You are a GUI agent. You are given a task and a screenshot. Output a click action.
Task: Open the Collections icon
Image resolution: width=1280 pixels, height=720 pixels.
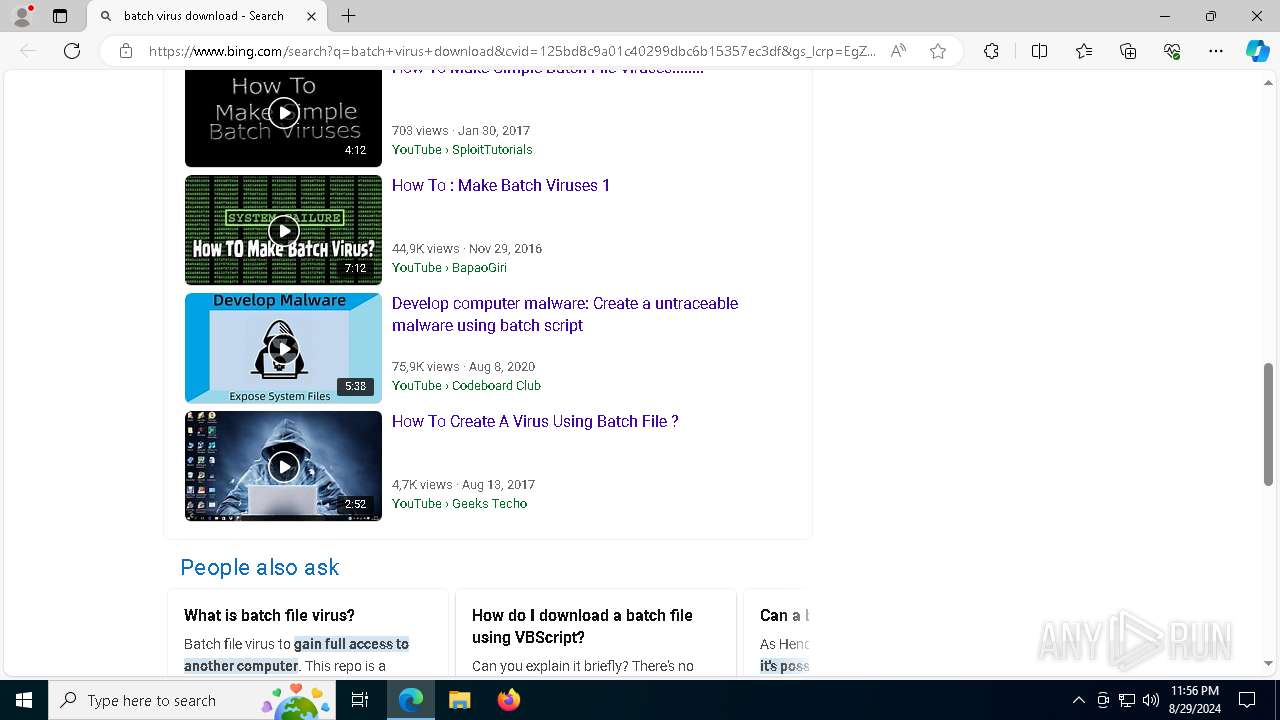pyautogui.click(x=1128, y=51)
